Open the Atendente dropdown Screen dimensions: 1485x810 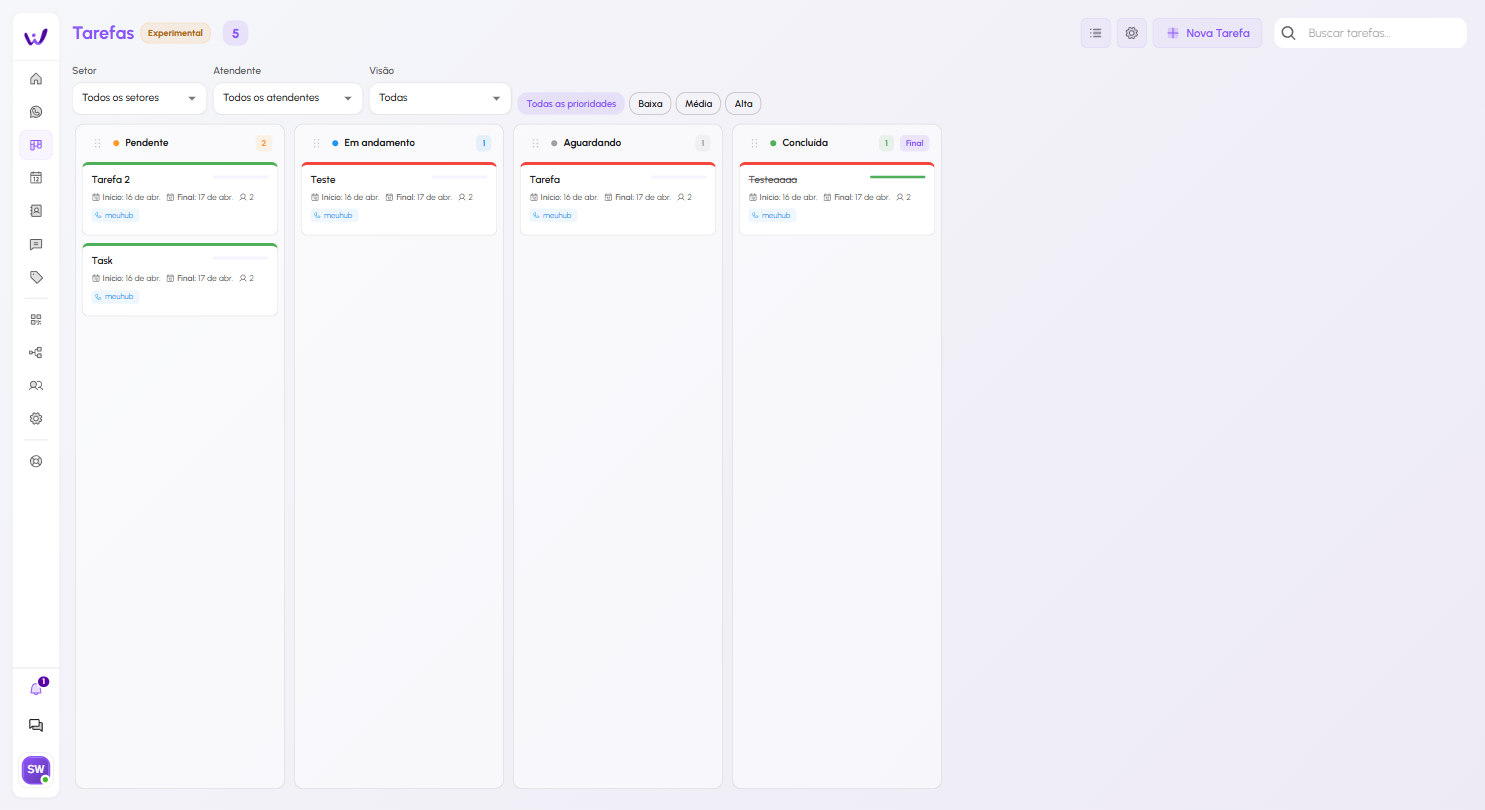click(287, 98)
